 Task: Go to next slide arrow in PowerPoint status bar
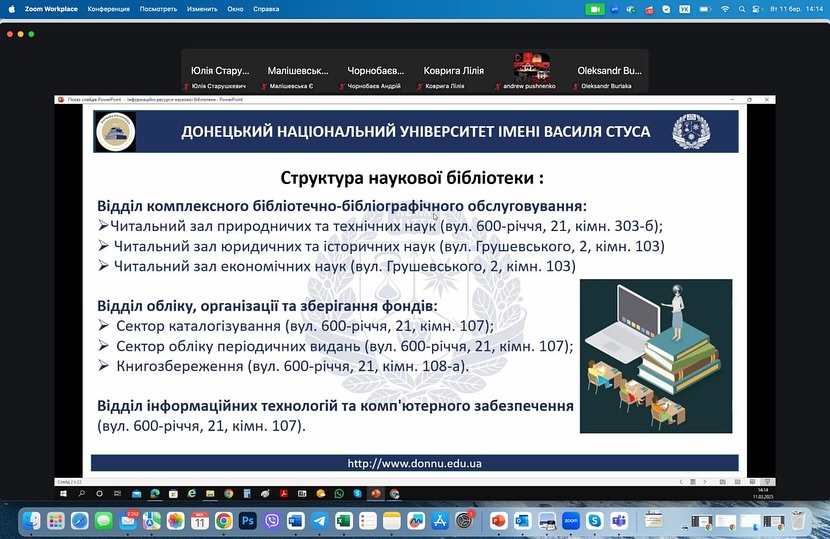(705, 482)
